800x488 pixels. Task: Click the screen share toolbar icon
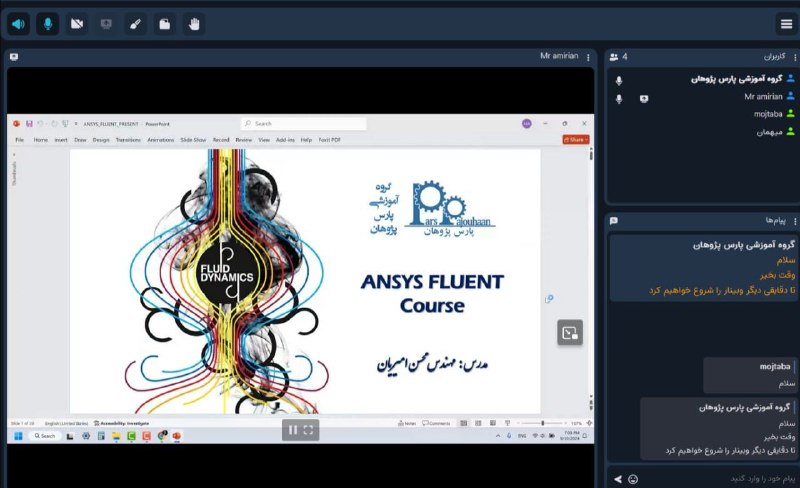(106, 24)
